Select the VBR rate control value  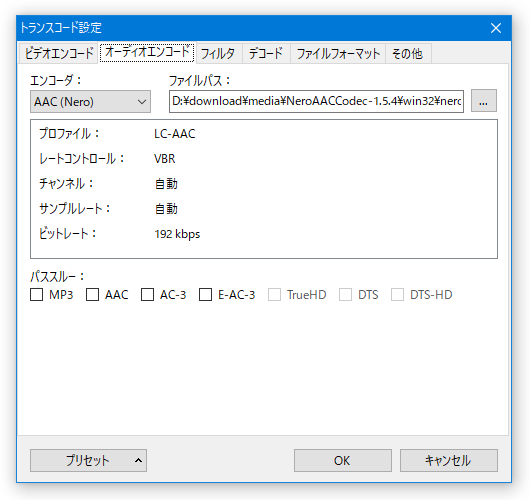pos(165,159)
